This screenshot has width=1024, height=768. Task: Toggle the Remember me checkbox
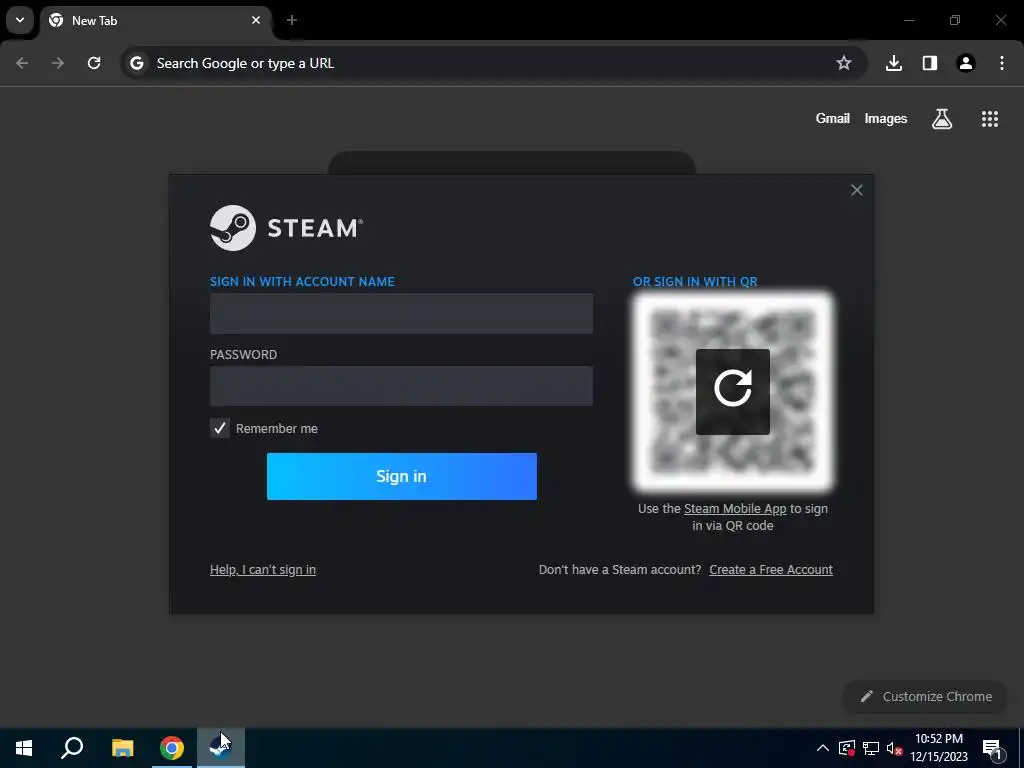(x=219, y=428)
